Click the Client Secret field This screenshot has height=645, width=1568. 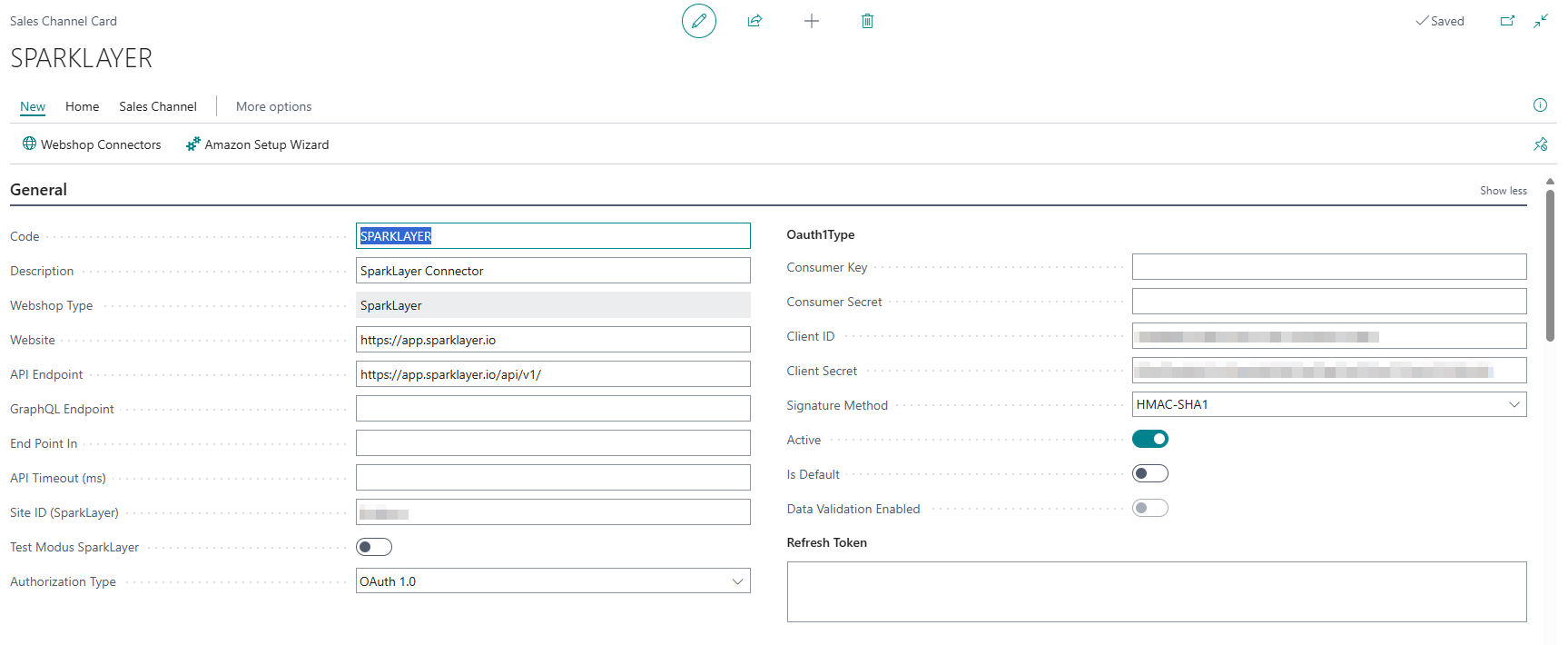pos(1329,371)
